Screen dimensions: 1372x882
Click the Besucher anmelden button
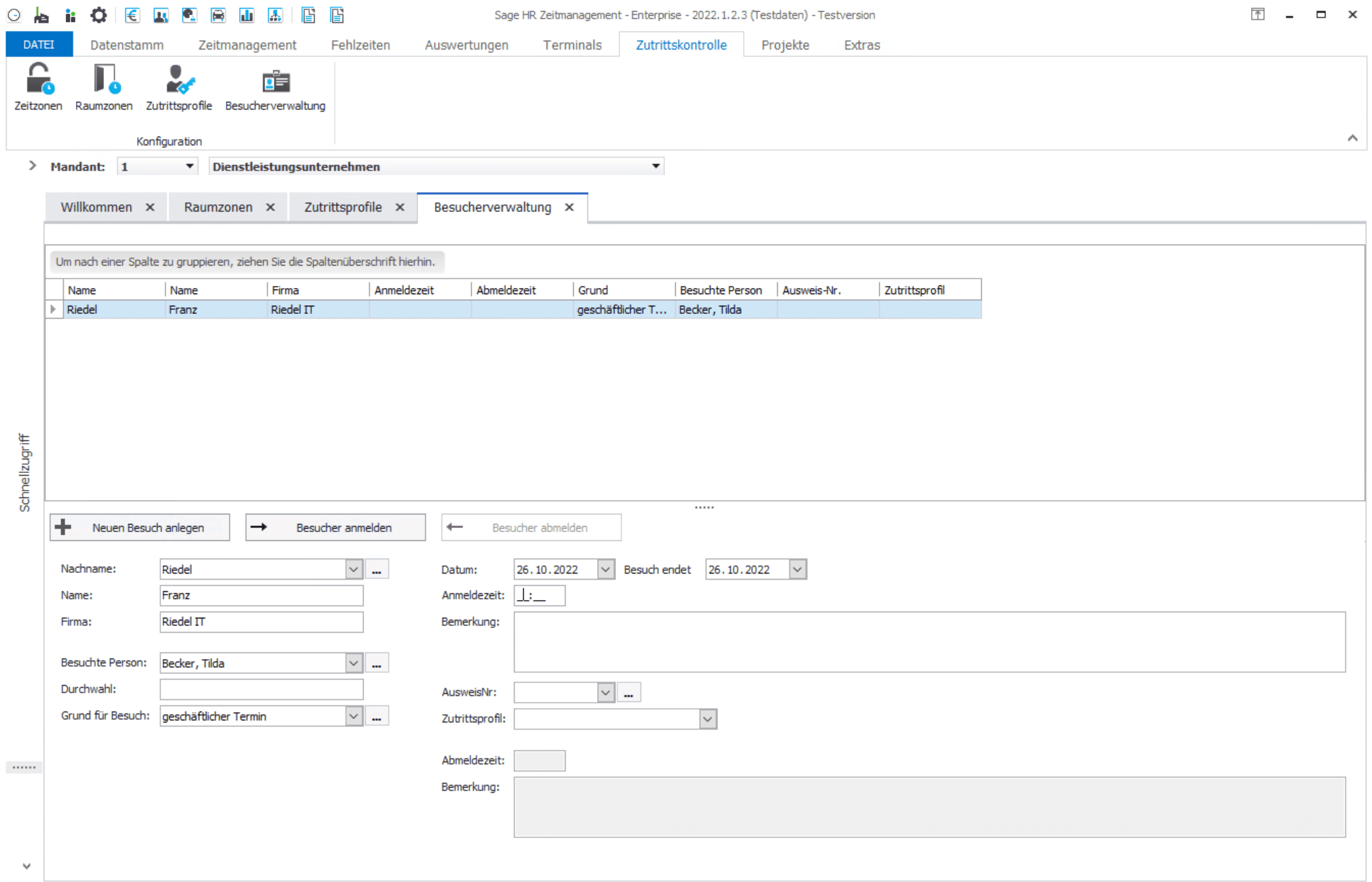tap(335, 527)
